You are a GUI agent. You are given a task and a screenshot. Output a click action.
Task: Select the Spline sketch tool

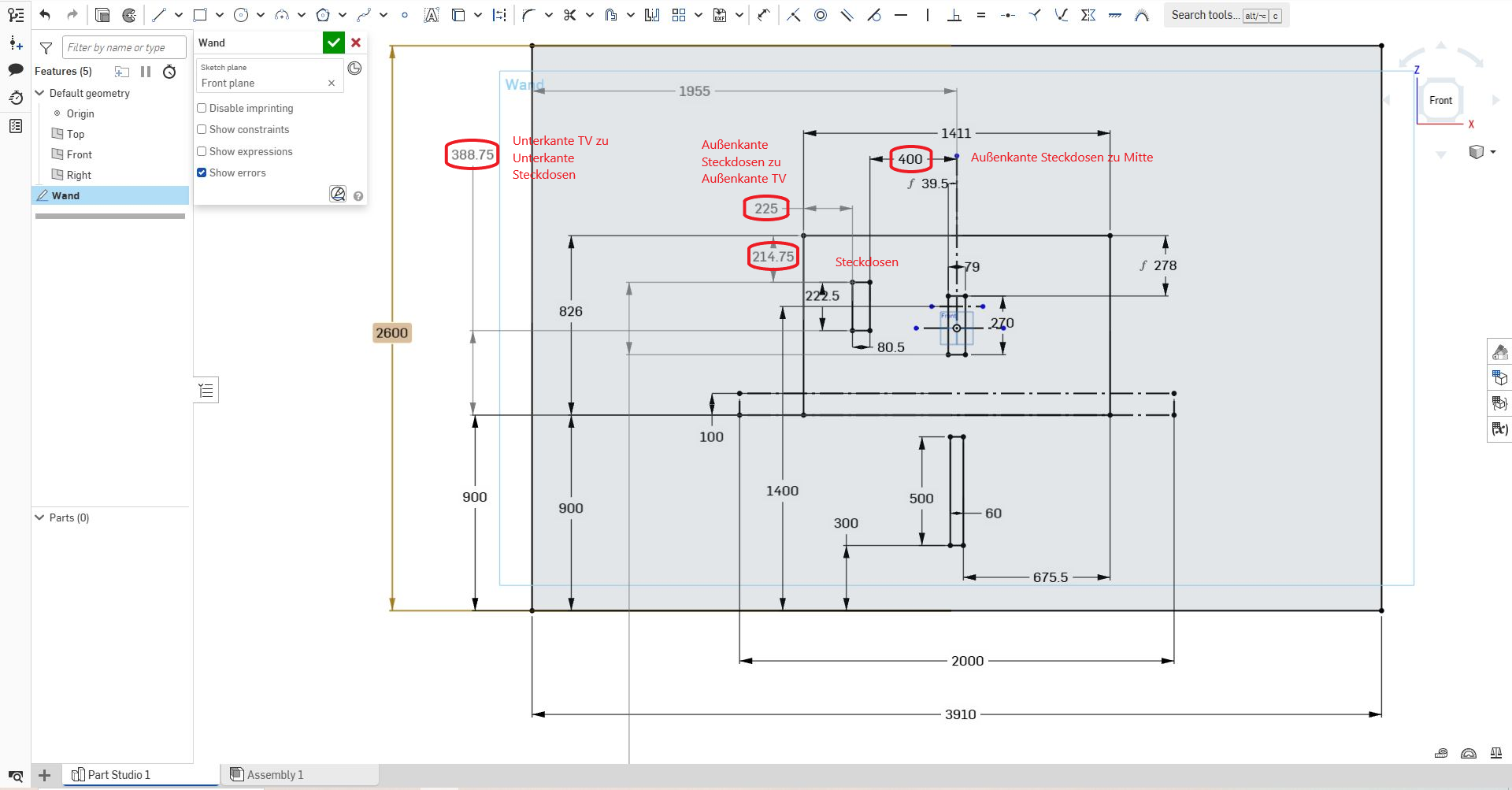click(x=364, y=15)
